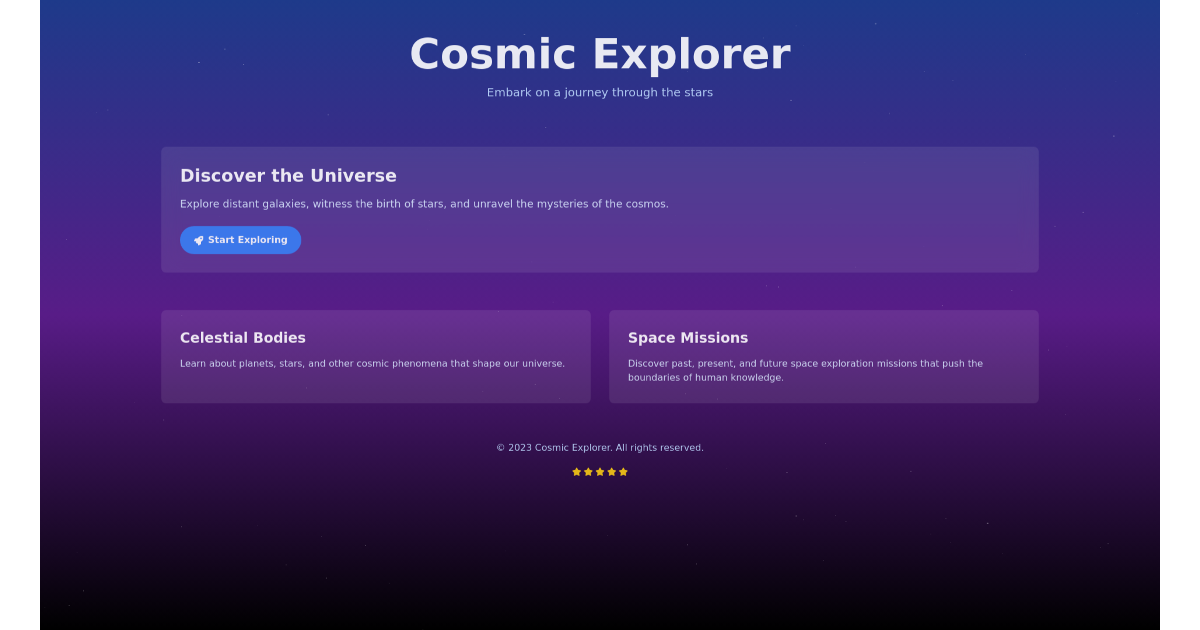Select the Celestial Bodies description text

(372, 363)
